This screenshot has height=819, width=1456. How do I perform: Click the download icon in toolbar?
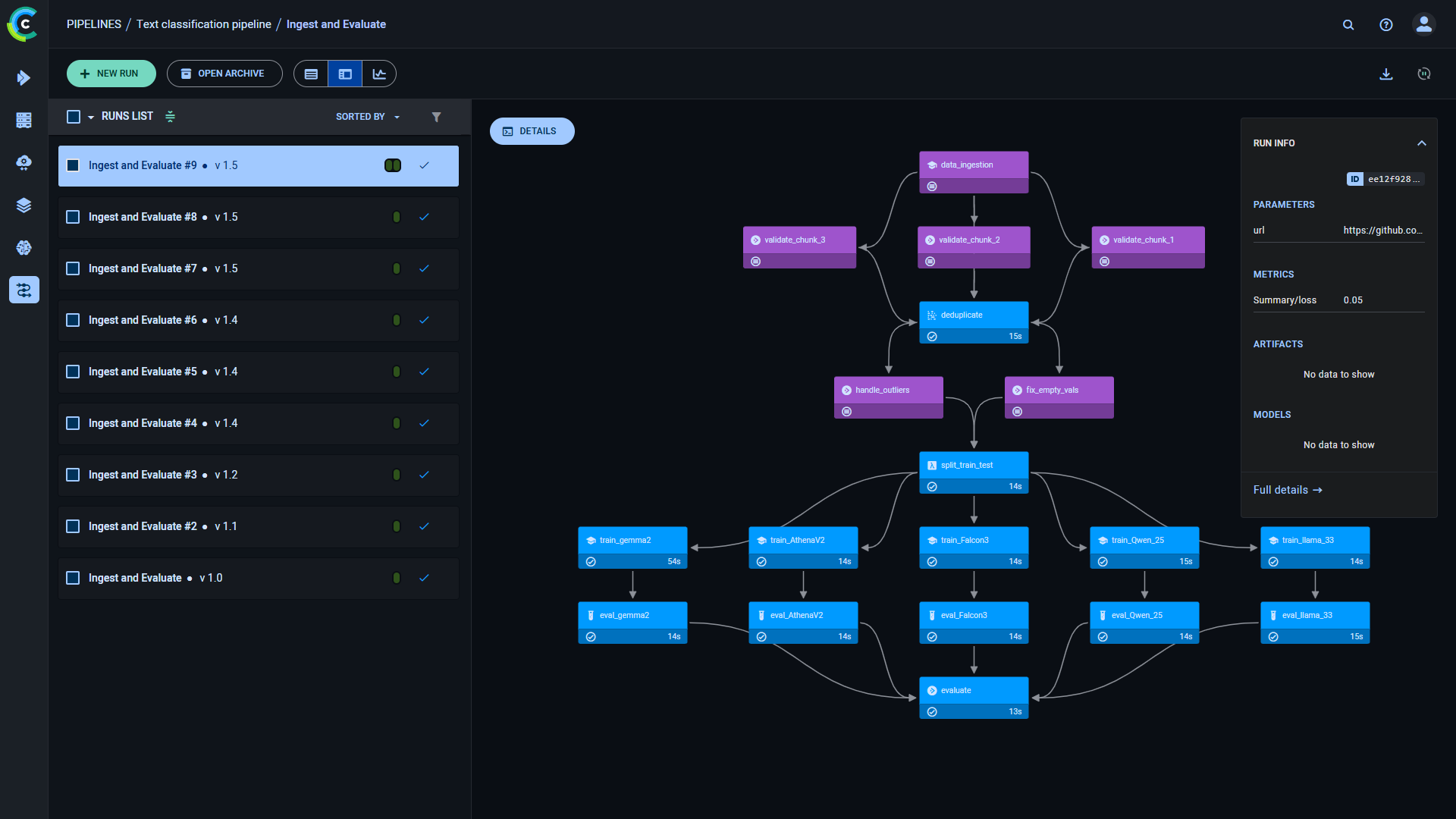[x=1386, y=74]
